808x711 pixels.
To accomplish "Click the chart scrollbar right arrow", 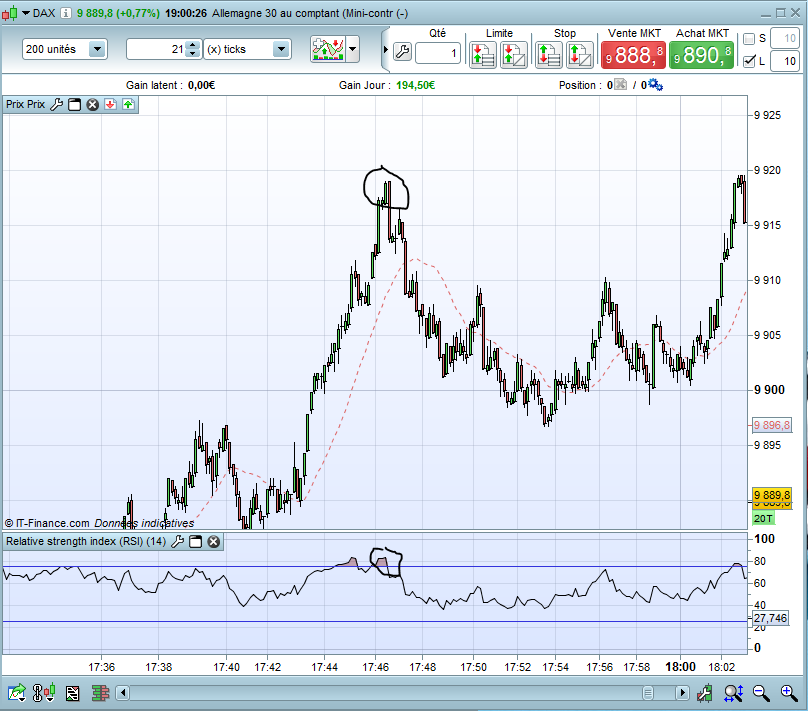I will point(682,693).
